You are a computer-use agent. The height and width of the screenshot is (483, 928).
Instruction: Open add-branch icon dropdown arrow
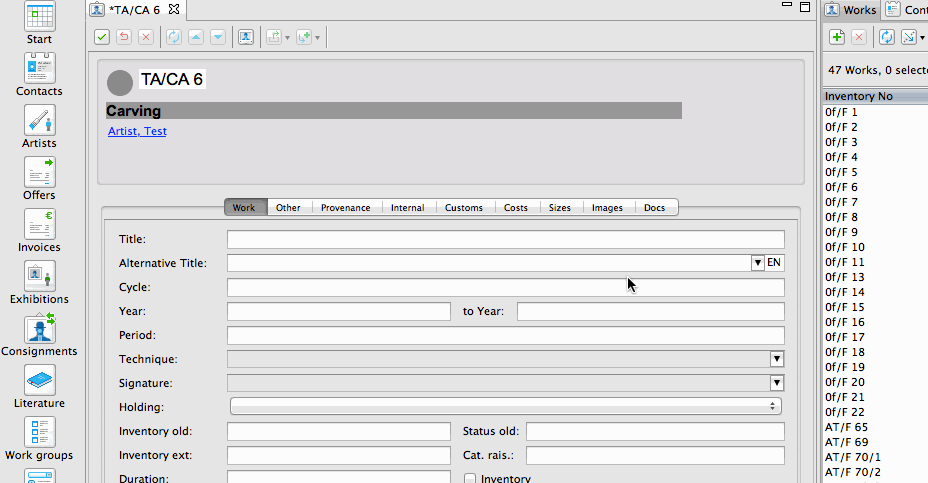coord(317,38)
